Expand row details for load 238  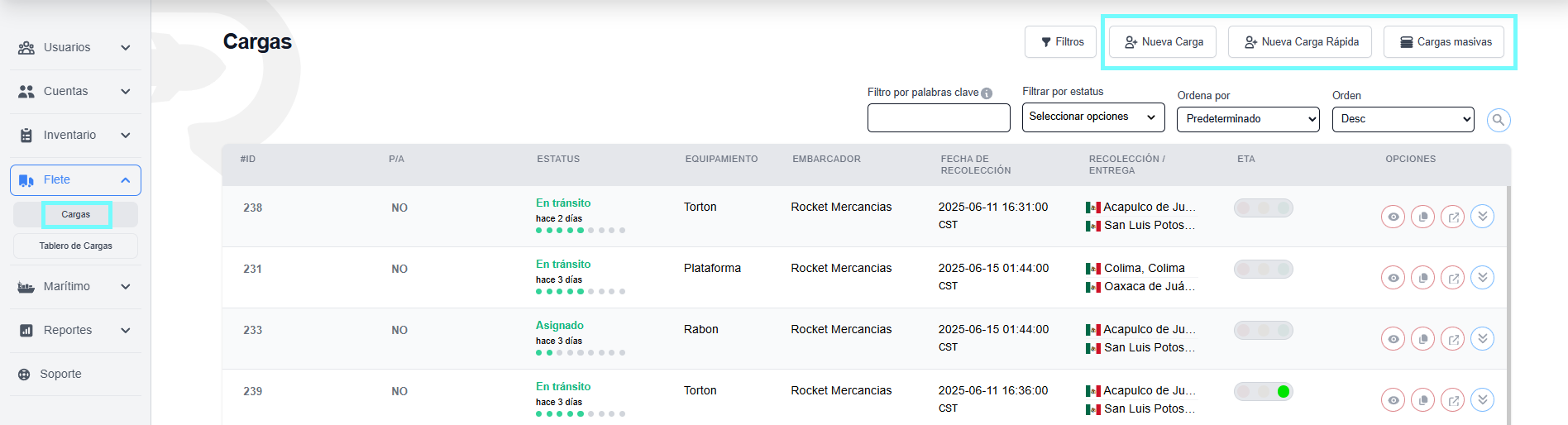coord(1482,217)
